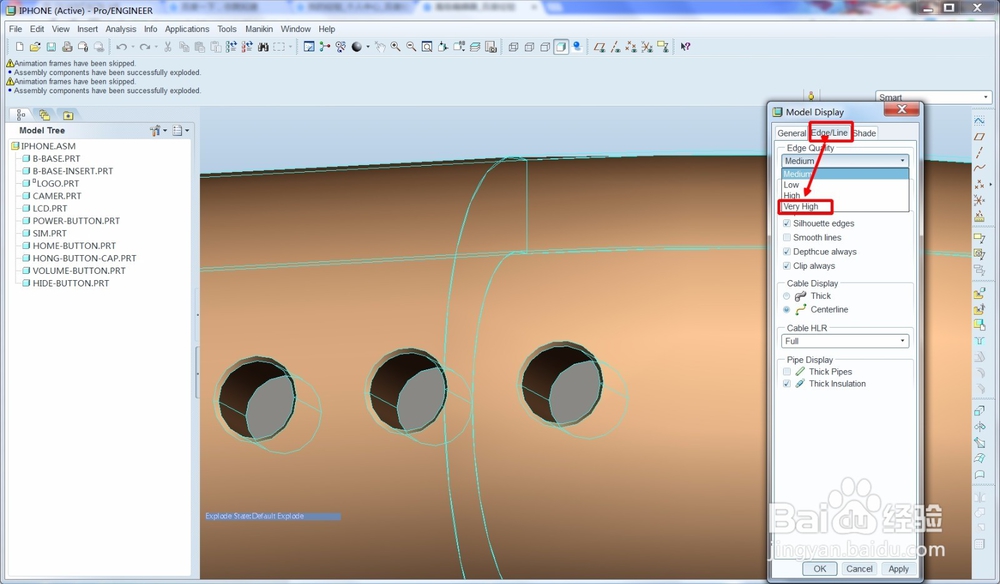Open the Smart selection filter dropdown
Image resolution: width=1000 pixels, height=584 pixels.
coord(933,97)
